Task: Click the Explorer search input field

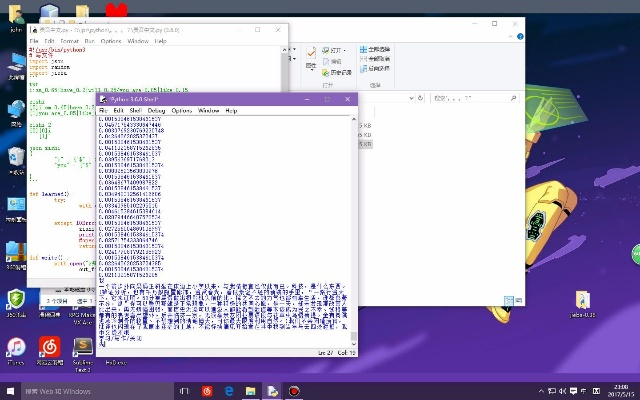Action: tap(470, 98)
